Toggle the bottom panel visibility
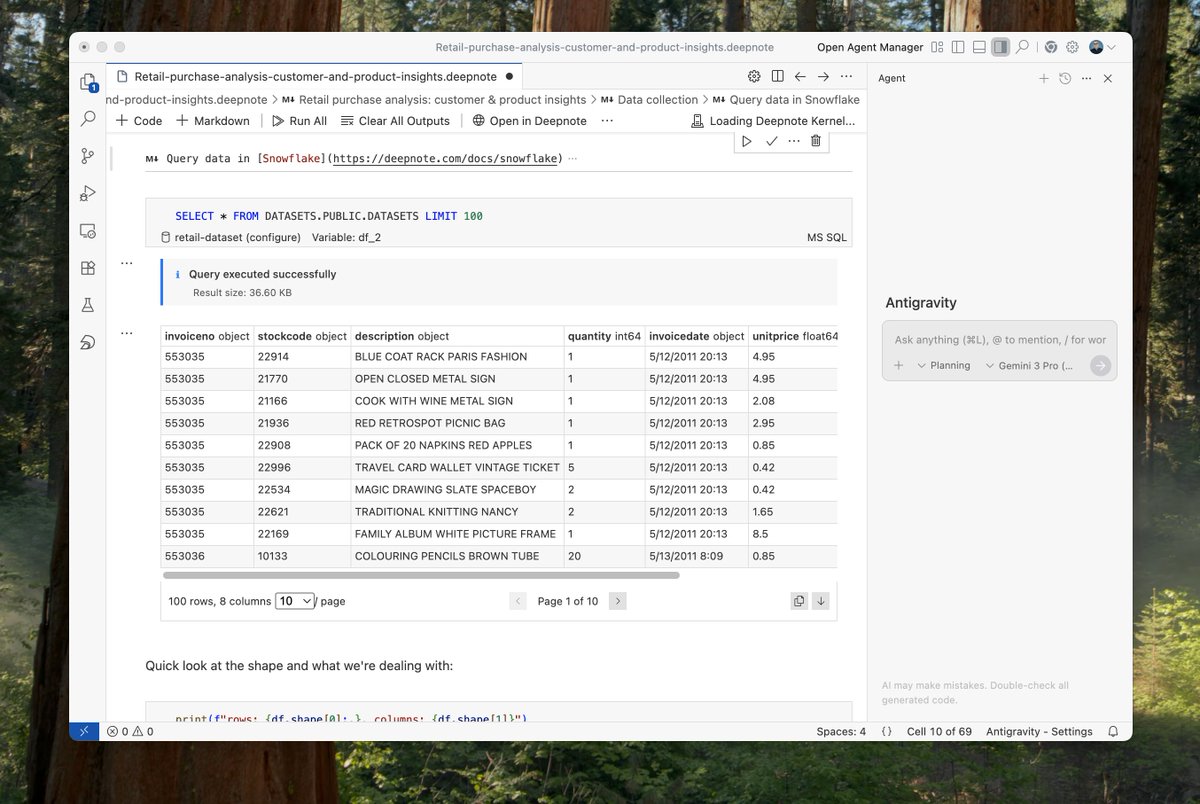 [979, 47]
